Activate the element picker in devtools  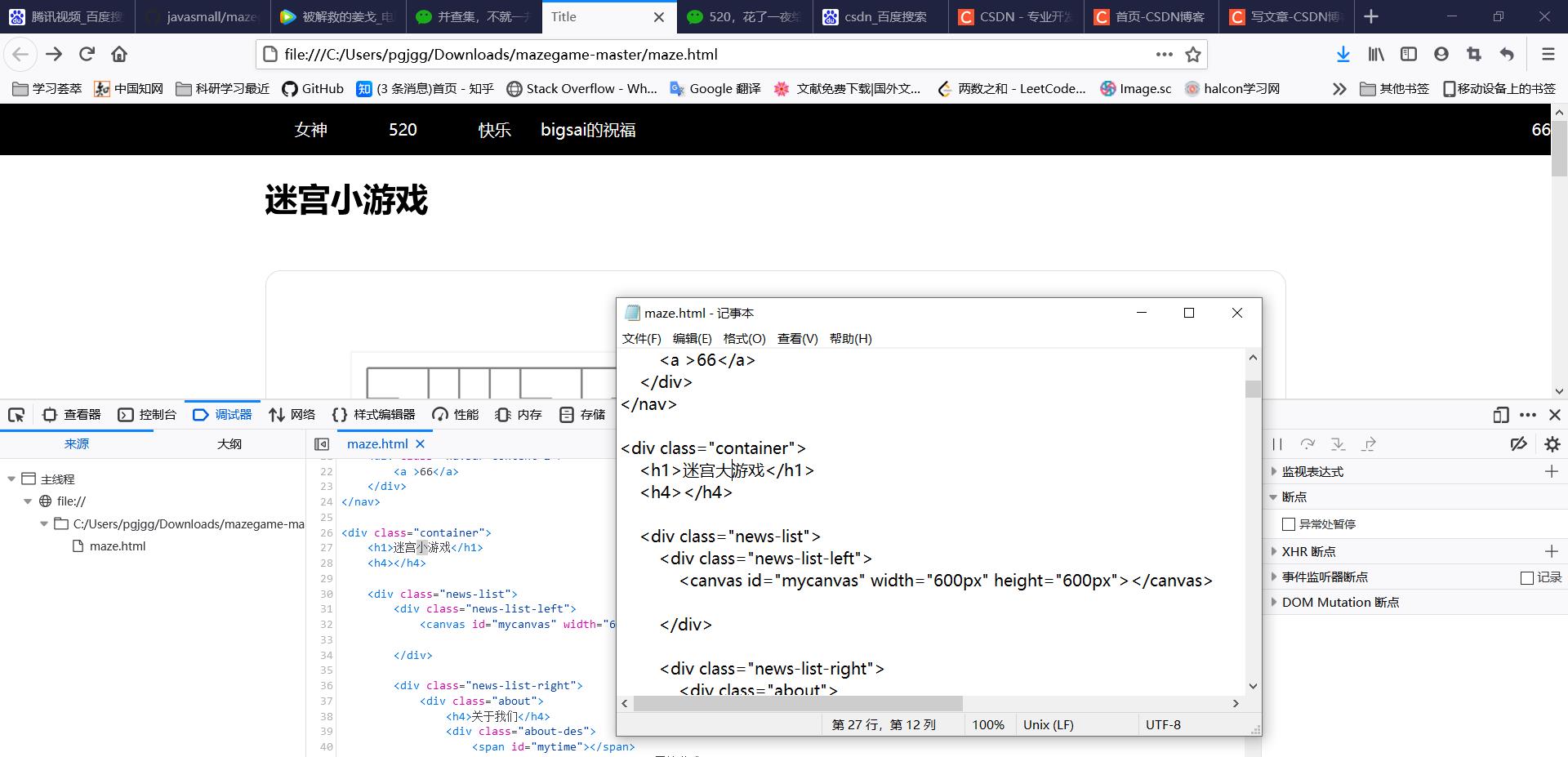[x=16, y=415]
